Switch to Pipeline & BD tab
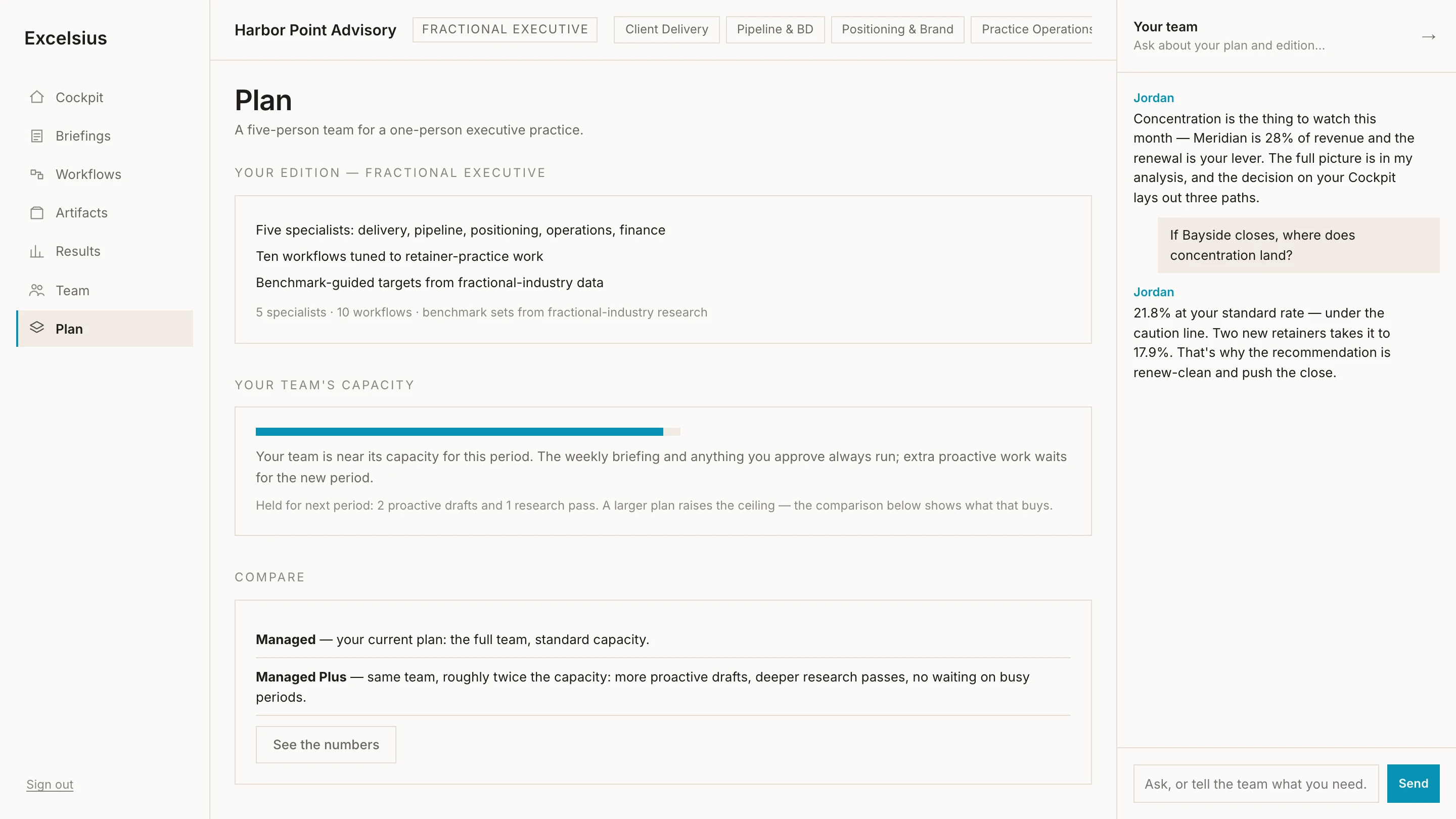Screen dimensions: 1456x819 coord(775,29)
